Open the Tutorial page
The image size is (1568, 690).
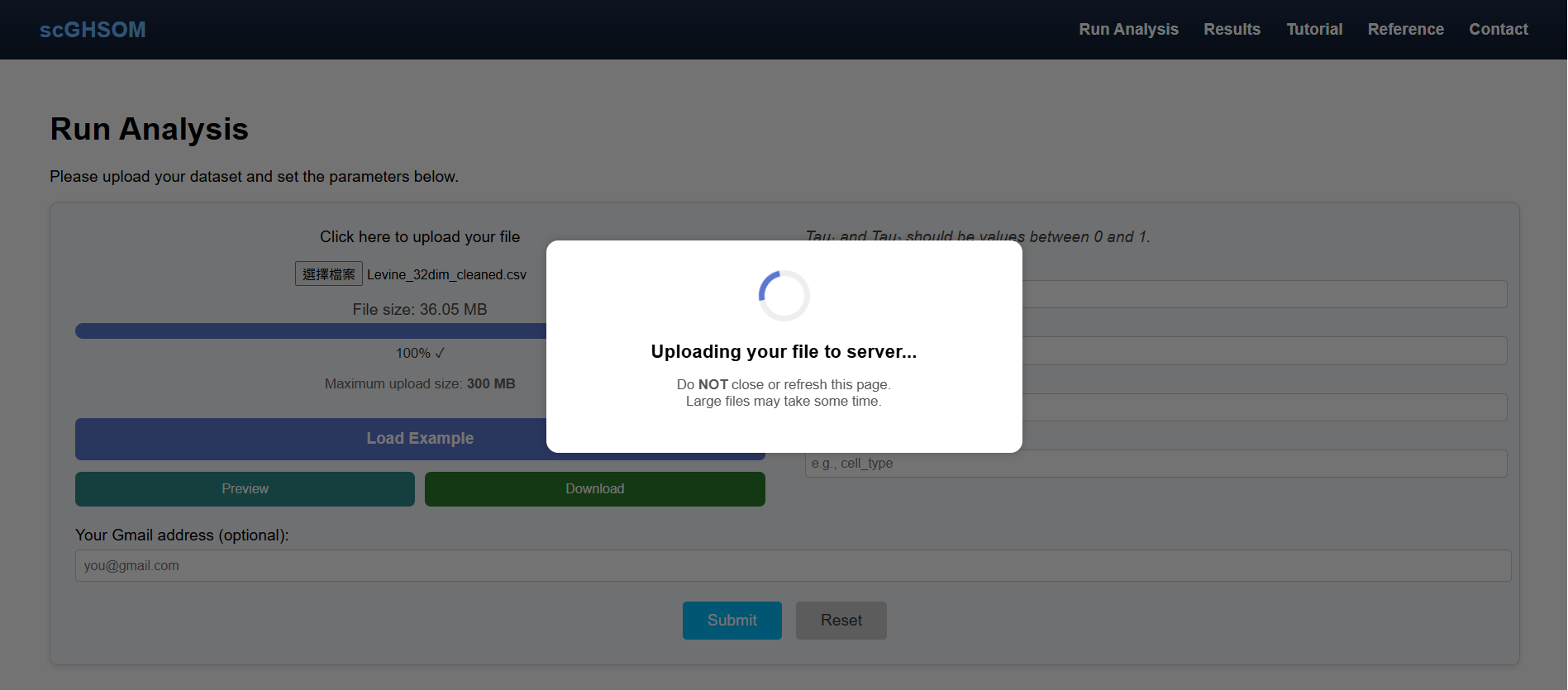coord(1314,30)
